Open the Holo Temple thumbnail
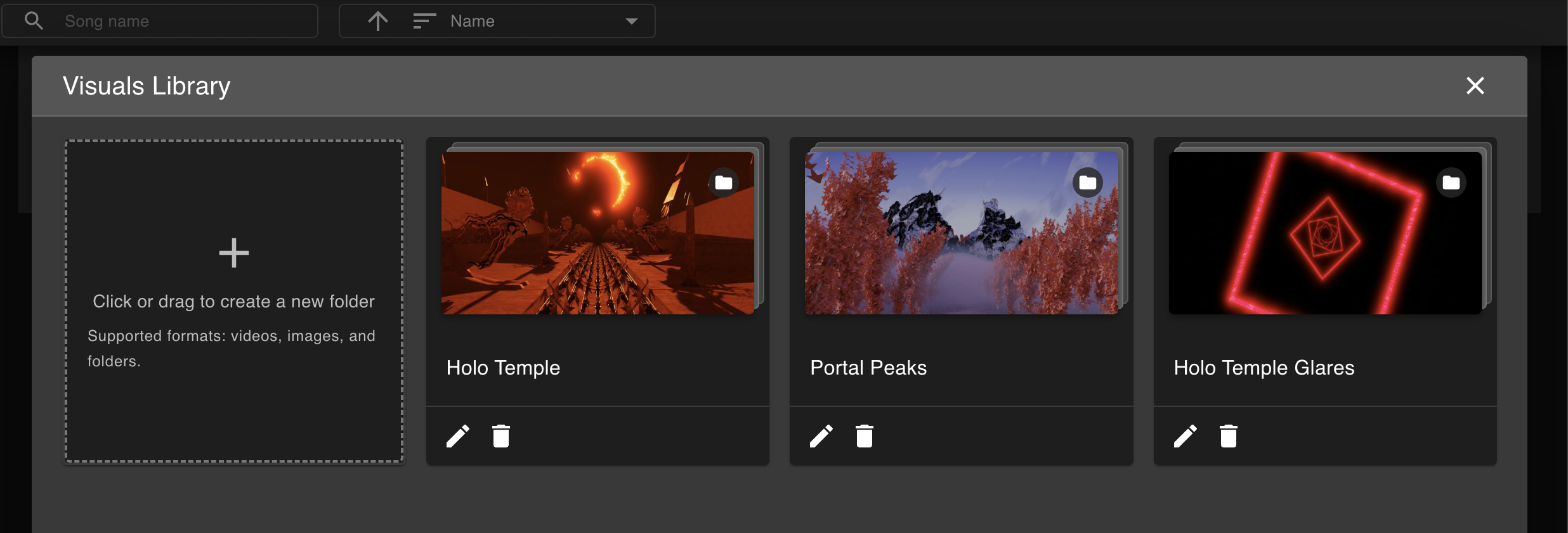Screen dimensions: 1568x533 [x=598, y=233]
